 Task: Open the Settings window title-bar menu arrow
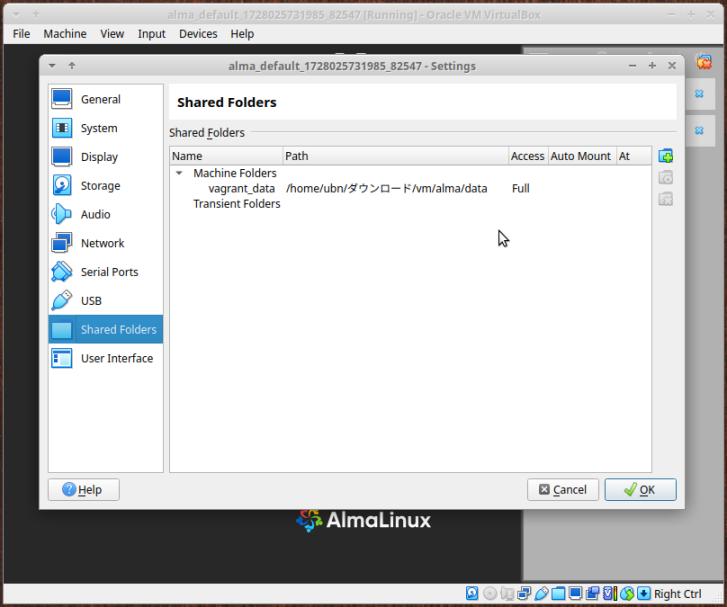(52, 65)
